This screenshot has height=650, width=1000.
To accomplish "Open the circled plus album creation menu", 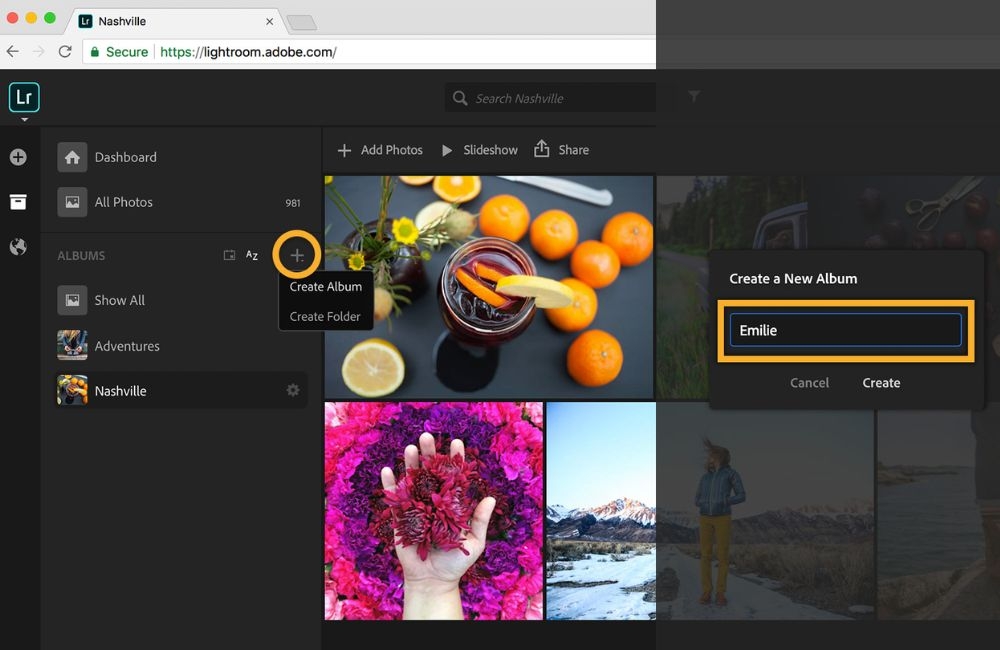I will tap(296, 255).
